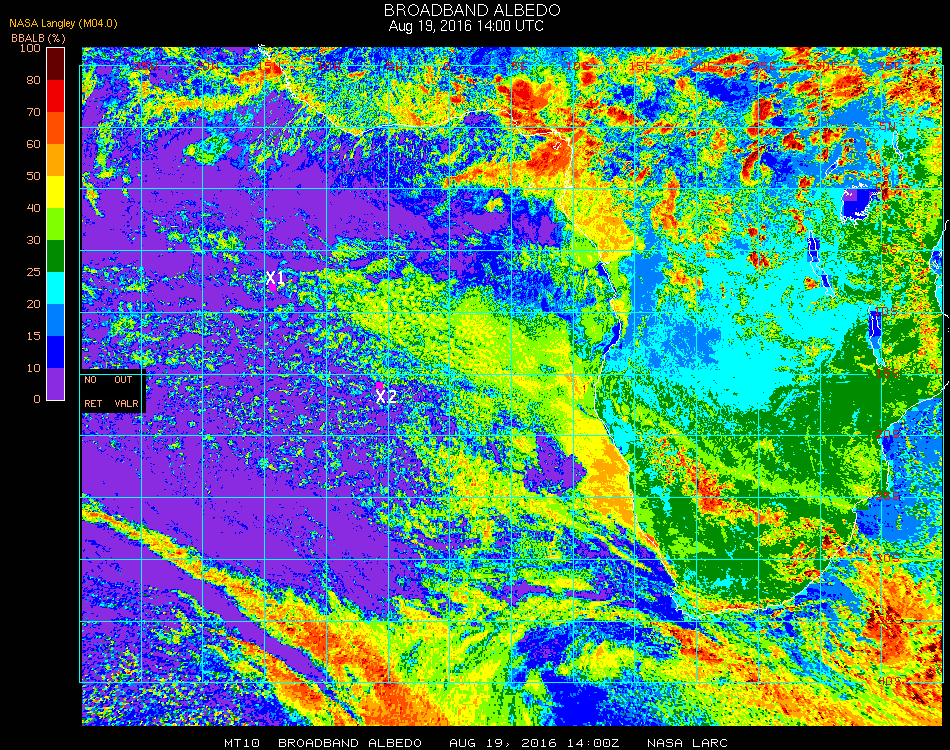
Task: Click the 20S latitude label
Action: tap(888, 434)
